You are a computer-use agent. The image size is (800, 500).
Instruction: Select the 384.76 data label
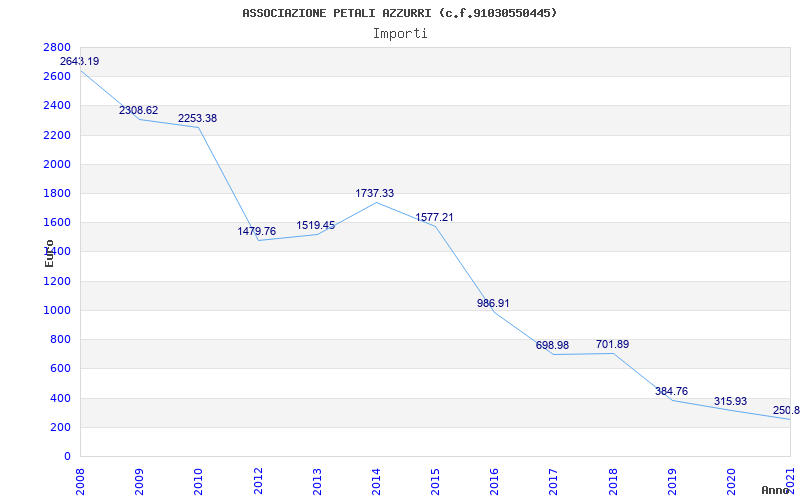pos(671,391)
